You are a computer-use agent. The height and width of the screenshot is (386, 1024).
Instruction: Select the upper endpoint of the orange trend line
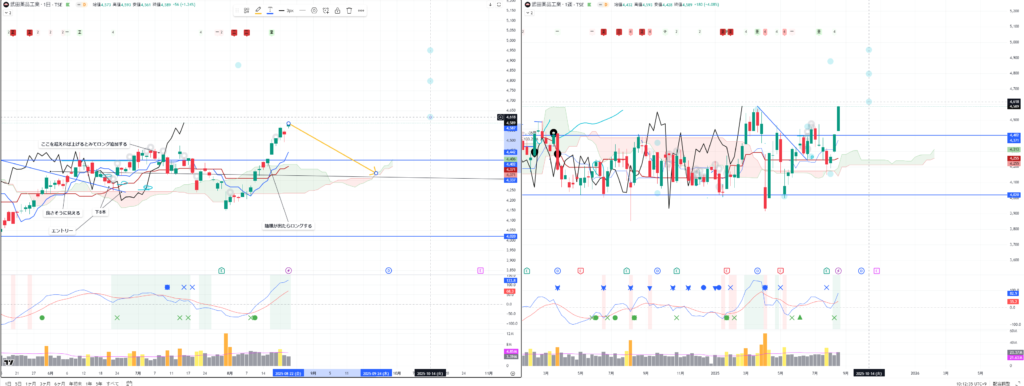pos(289,123)
